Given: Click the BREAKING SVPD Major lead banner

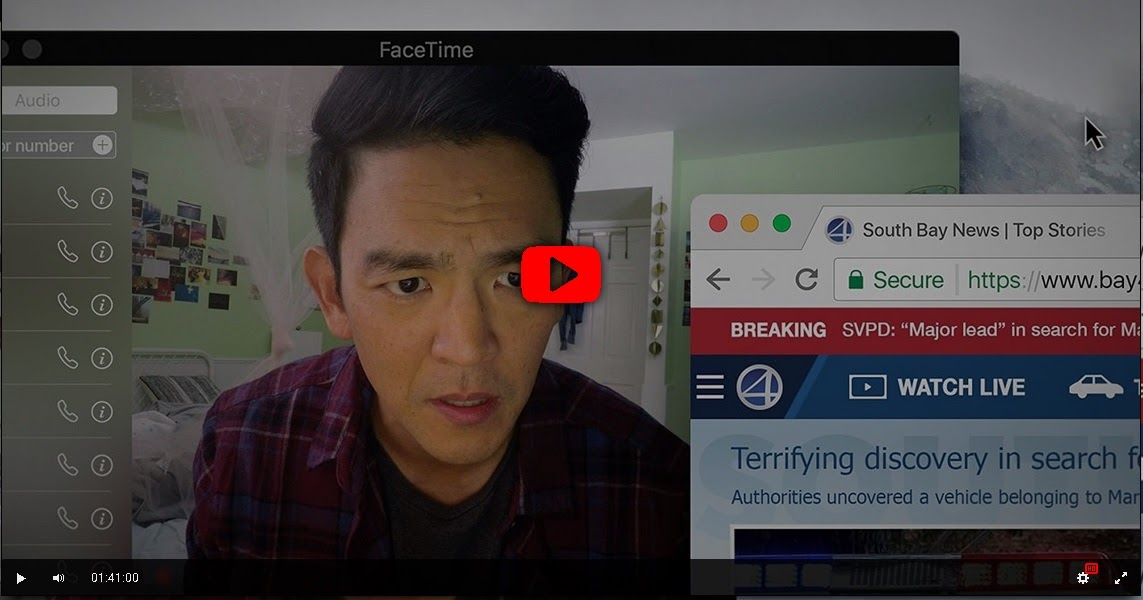Looking at the screenshot, I should click(x=916, y=330).
